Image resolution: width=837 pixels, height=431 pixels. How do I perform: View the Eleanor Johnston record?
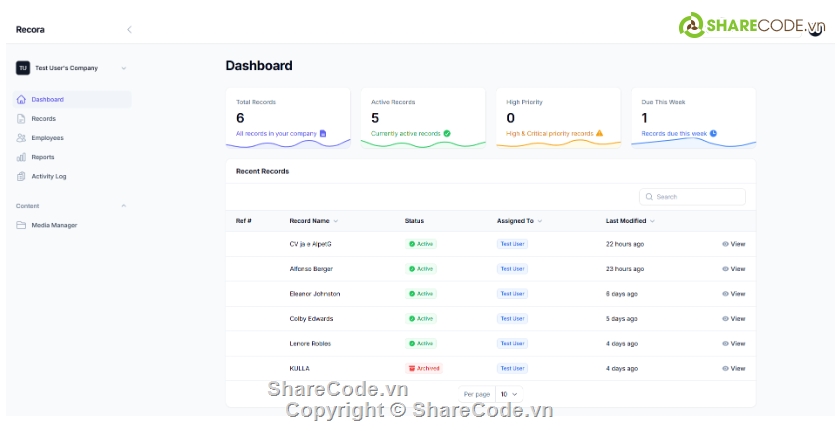tap(733, 294)
